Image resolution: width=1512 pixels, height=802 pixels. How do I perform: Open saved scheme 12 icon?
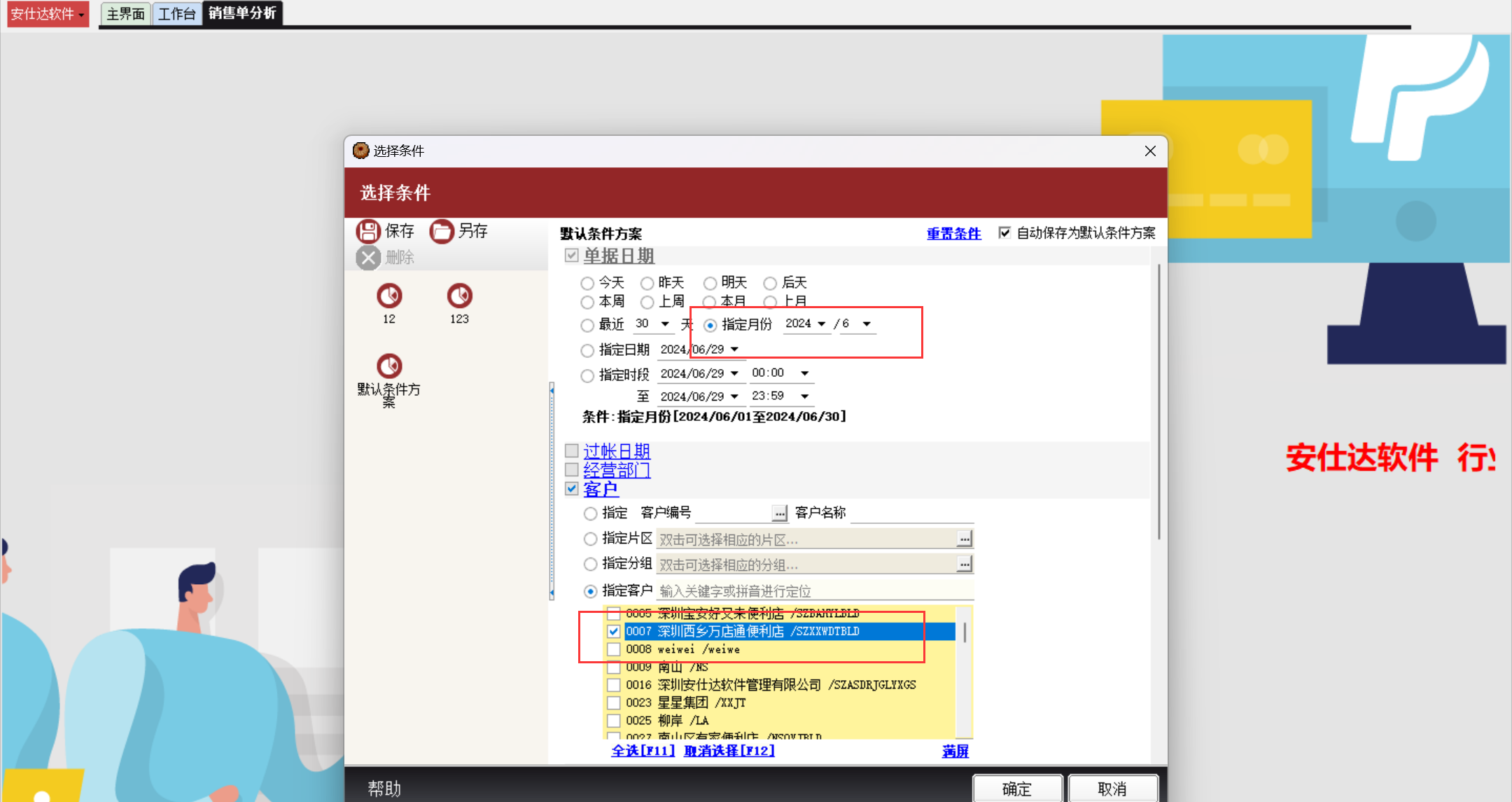click(389, 296)
